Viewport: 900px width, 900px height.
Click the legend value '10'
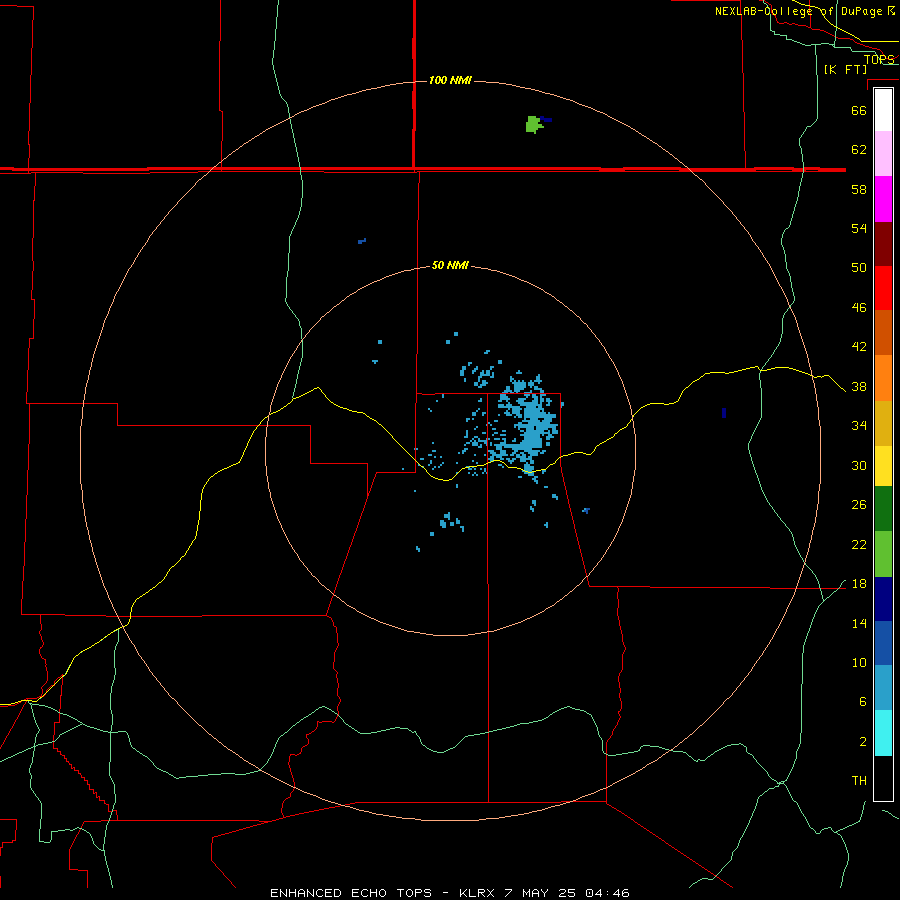[859, 662]
